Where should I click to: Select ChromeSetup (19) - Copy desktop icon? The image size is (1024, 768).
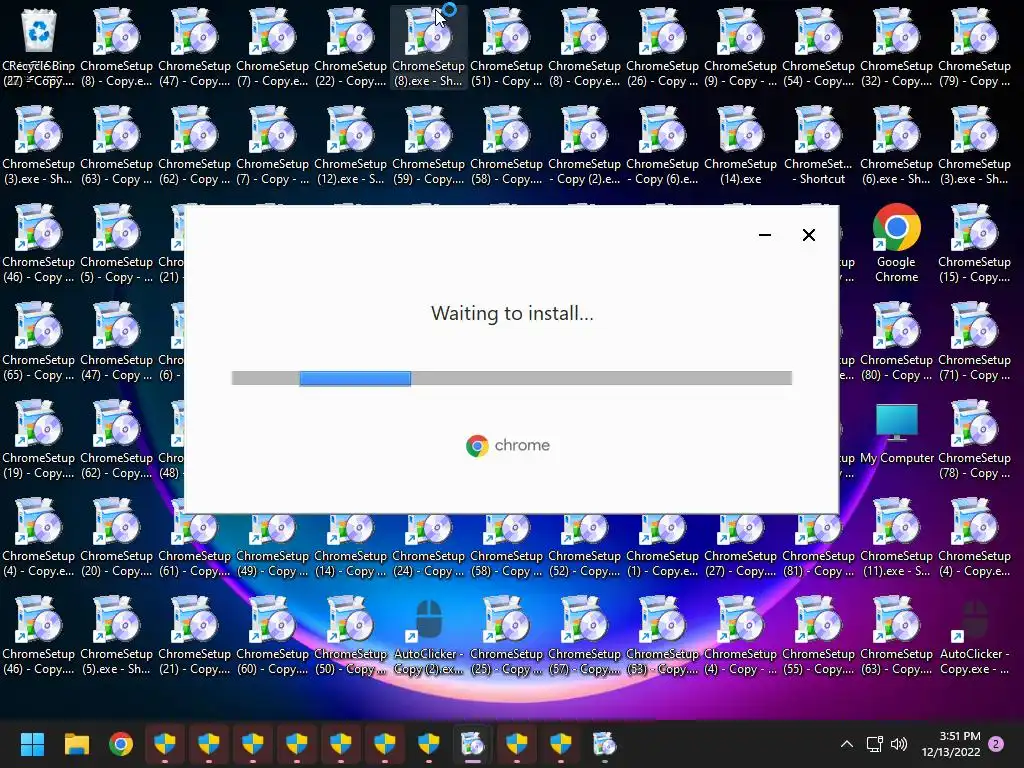point(39,440)
